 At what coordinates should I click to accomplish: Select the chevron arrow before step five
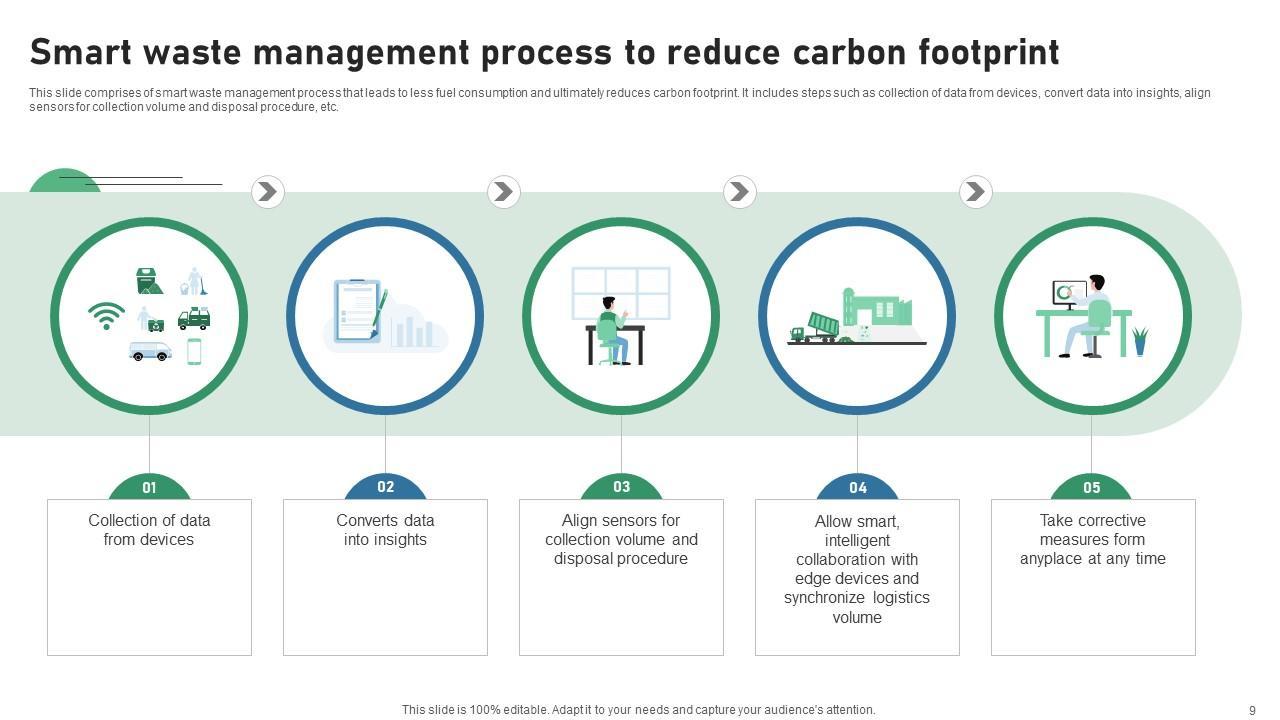coord(975,192)
